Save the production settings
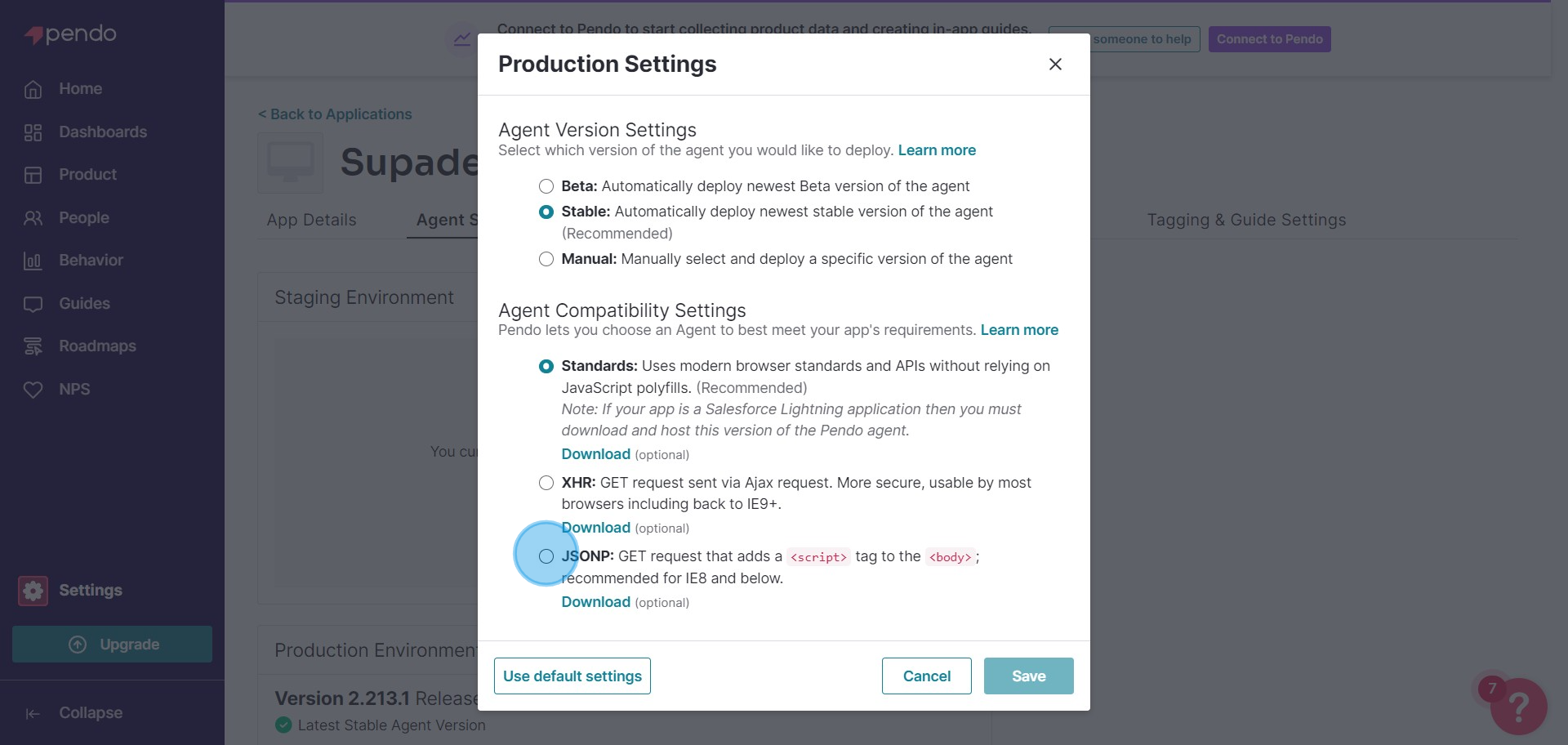Image resolution: width=1568 pixels, height=745 pixels. pyautogui.click(x=1029, y=676)
